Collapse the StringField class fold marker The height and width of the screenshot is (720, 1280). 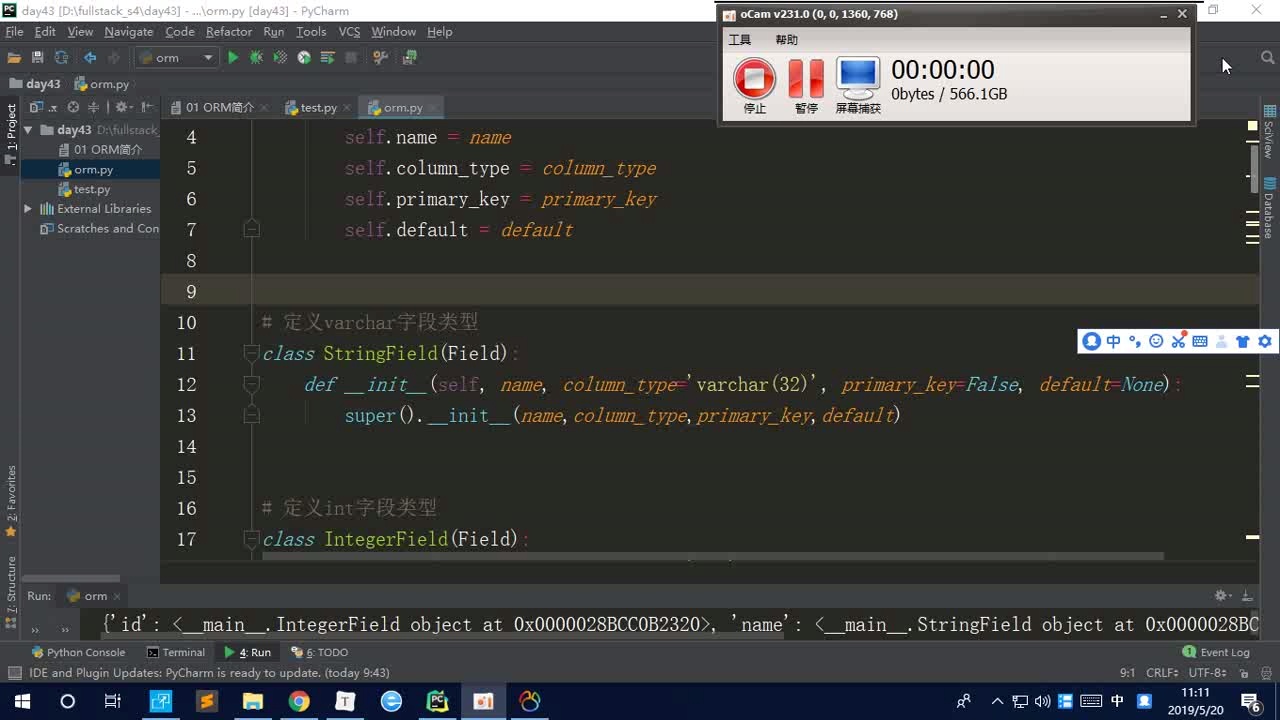pyautogui.click(x=252, y=353)
